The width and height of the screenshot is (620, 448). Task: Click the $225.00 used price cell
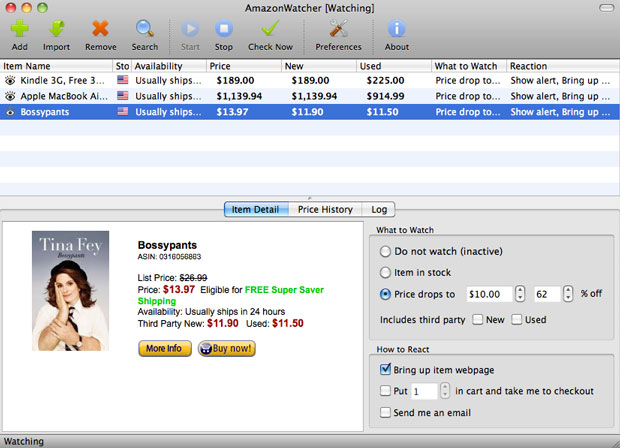[x=385, y=81]
